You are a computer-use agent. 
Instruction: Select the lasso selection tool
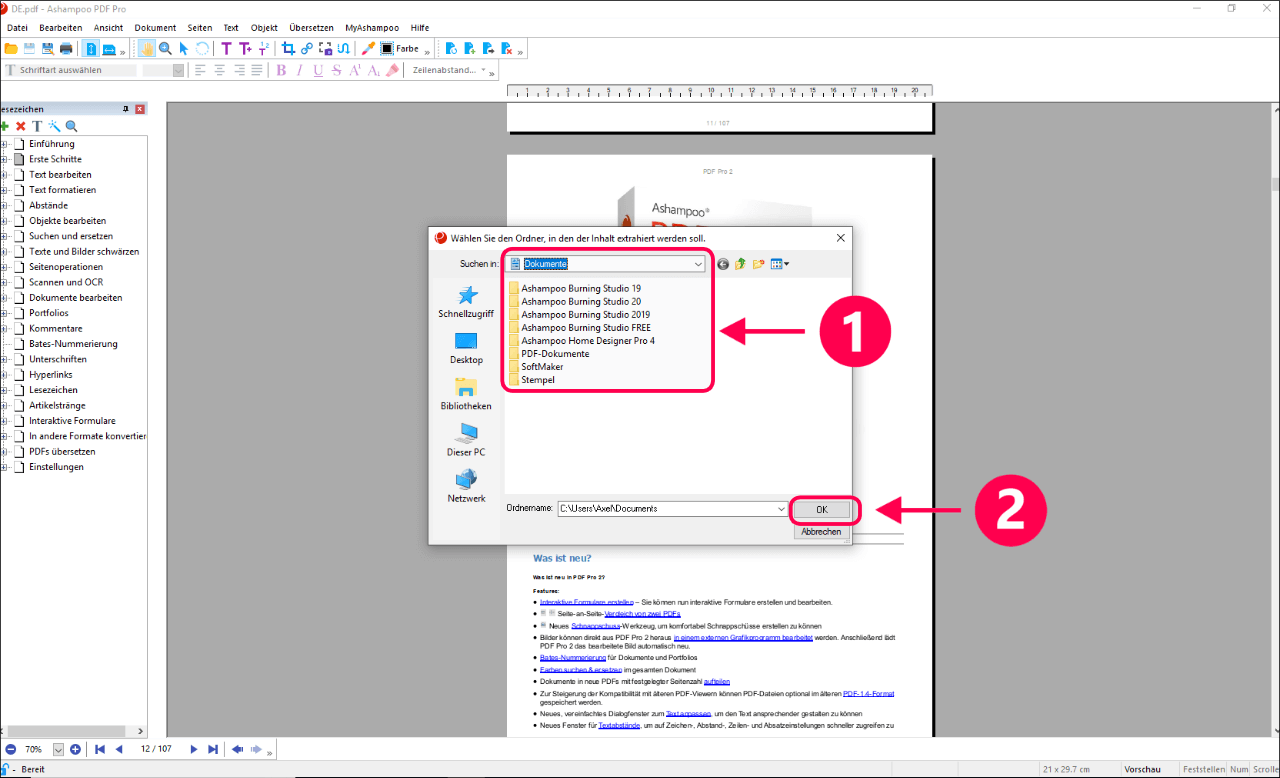pos(202,48)
